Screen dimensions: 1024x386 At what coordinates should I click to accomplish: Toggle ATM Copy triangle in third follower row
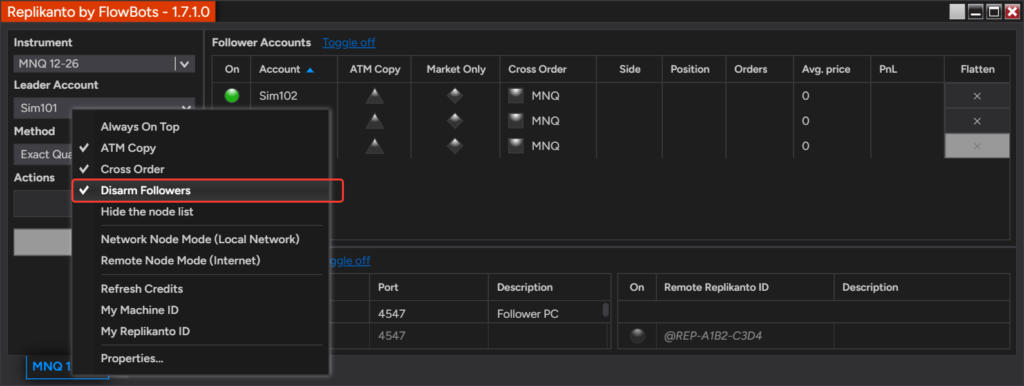pos(374,146)
